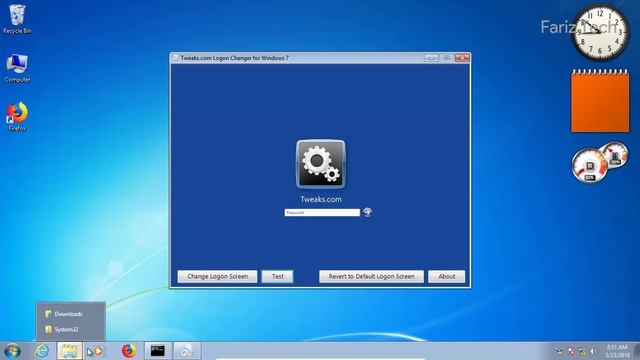Click the volume speaker tray icon
The height and width of the screenshot is (360, 640).
(x=592, y=351)
